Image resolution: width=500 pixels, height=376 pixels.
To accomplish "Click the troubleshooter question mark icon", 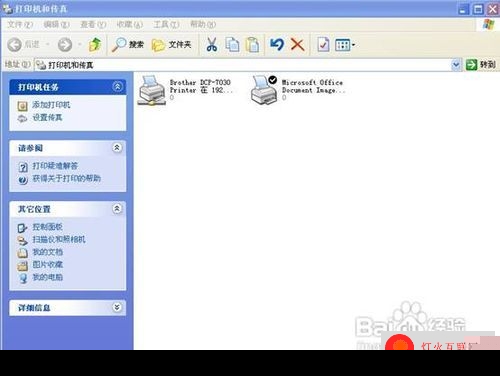I will (x=23, y=167).
